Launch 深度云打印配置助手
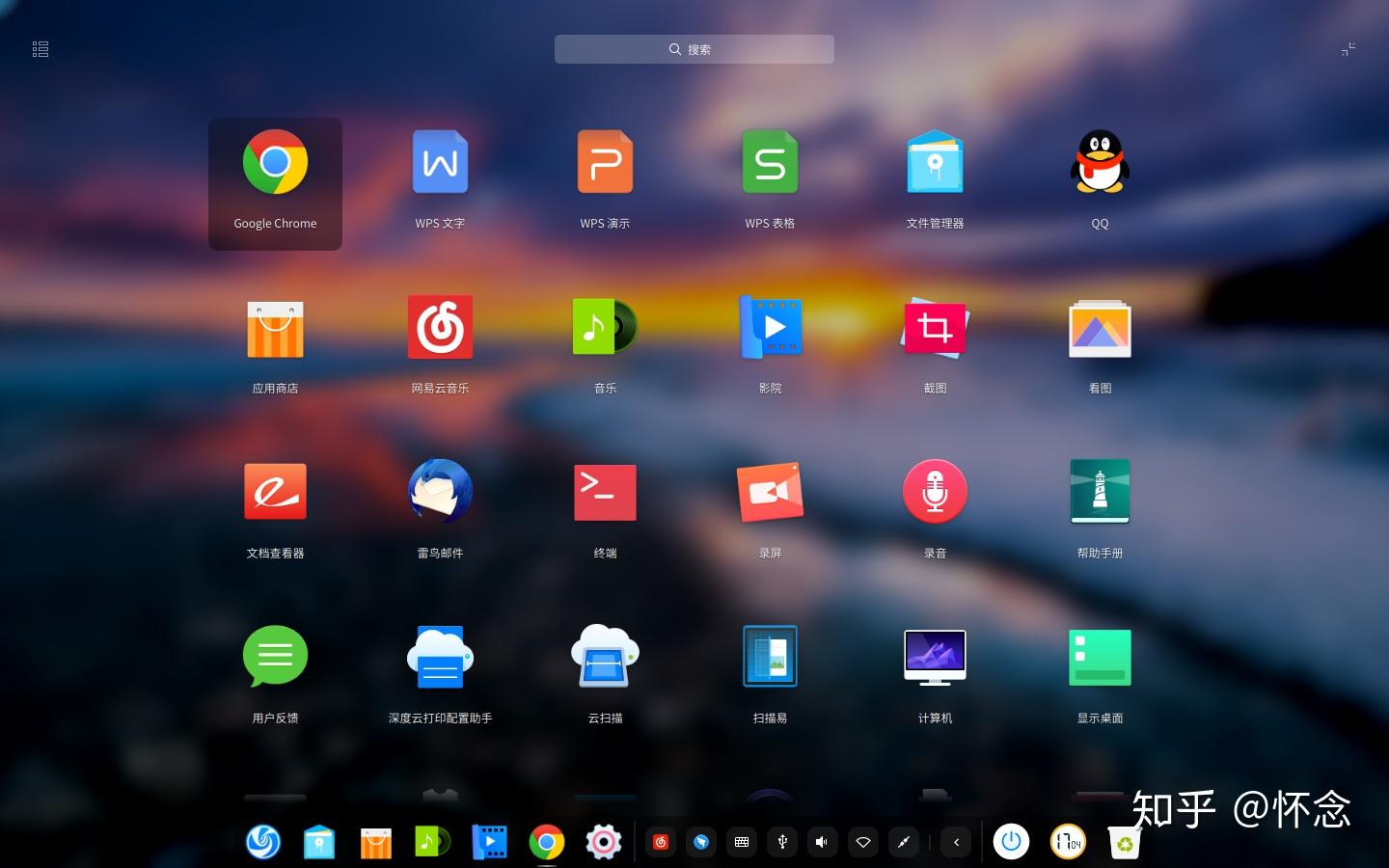This screenshot has width=1389, height=868. pos(440,657)
